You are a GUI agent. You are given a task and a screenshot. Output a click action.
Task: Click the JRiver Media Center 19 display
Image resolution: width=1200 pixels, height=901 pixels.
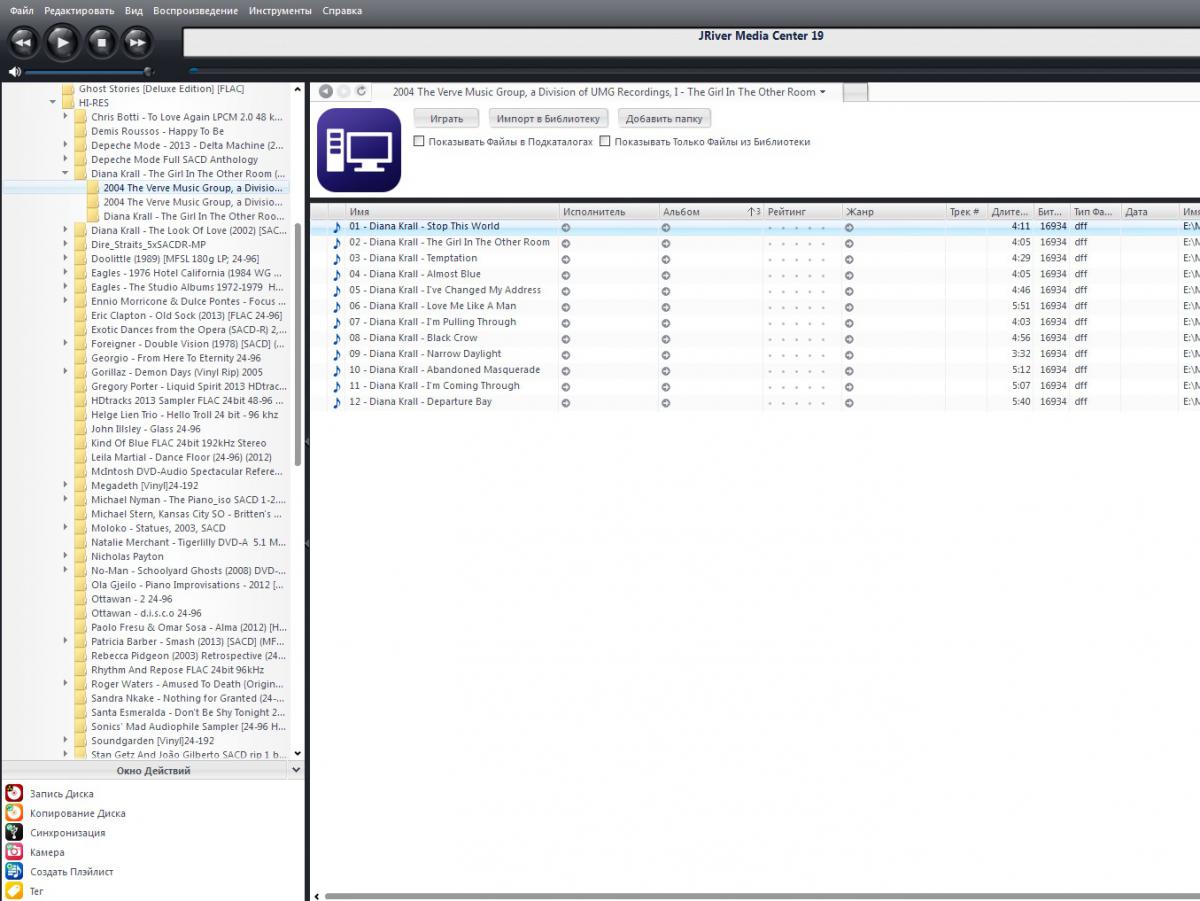[x=692, y=42]
